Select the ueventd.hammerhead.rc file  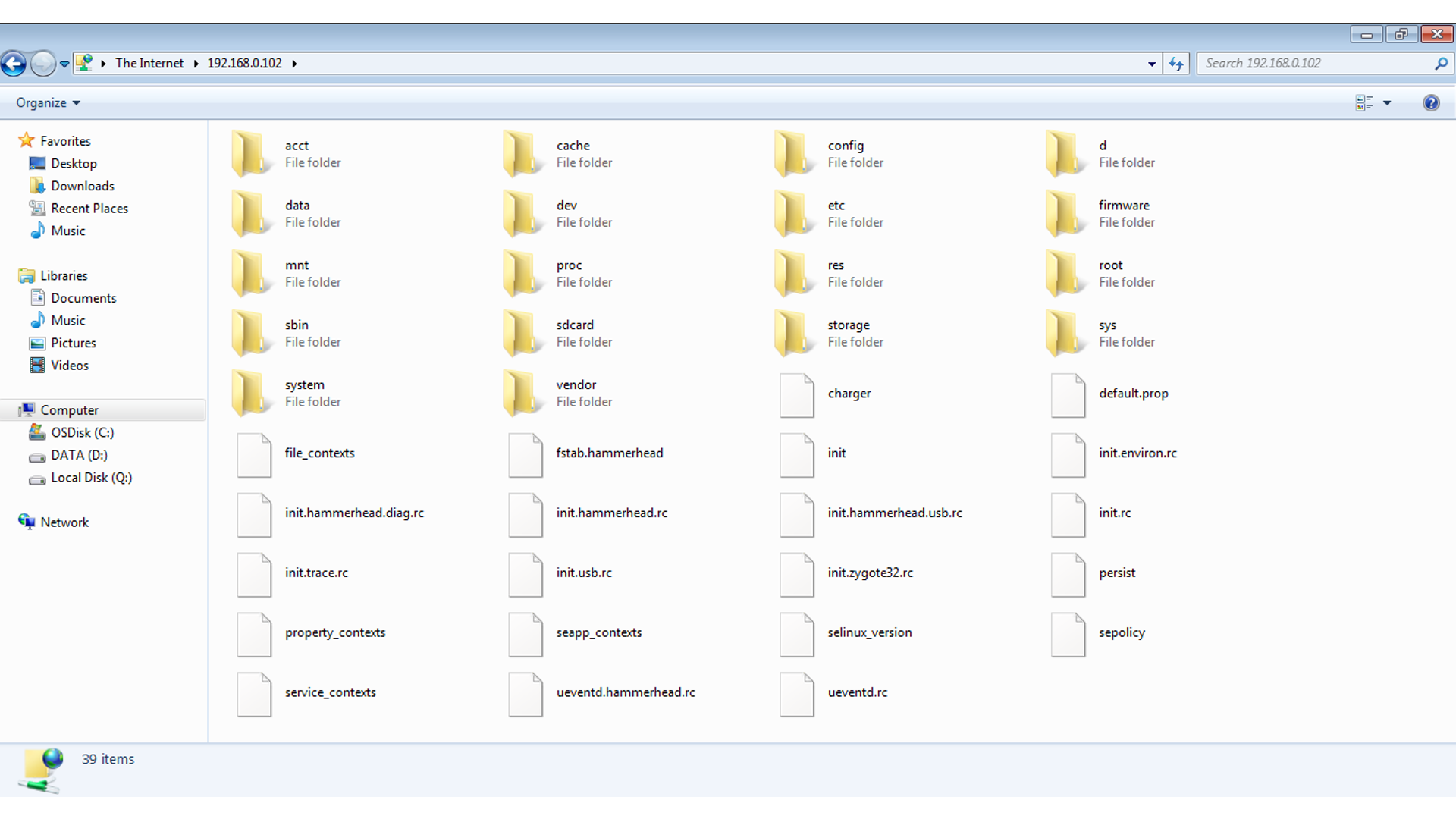pos(626,692)
